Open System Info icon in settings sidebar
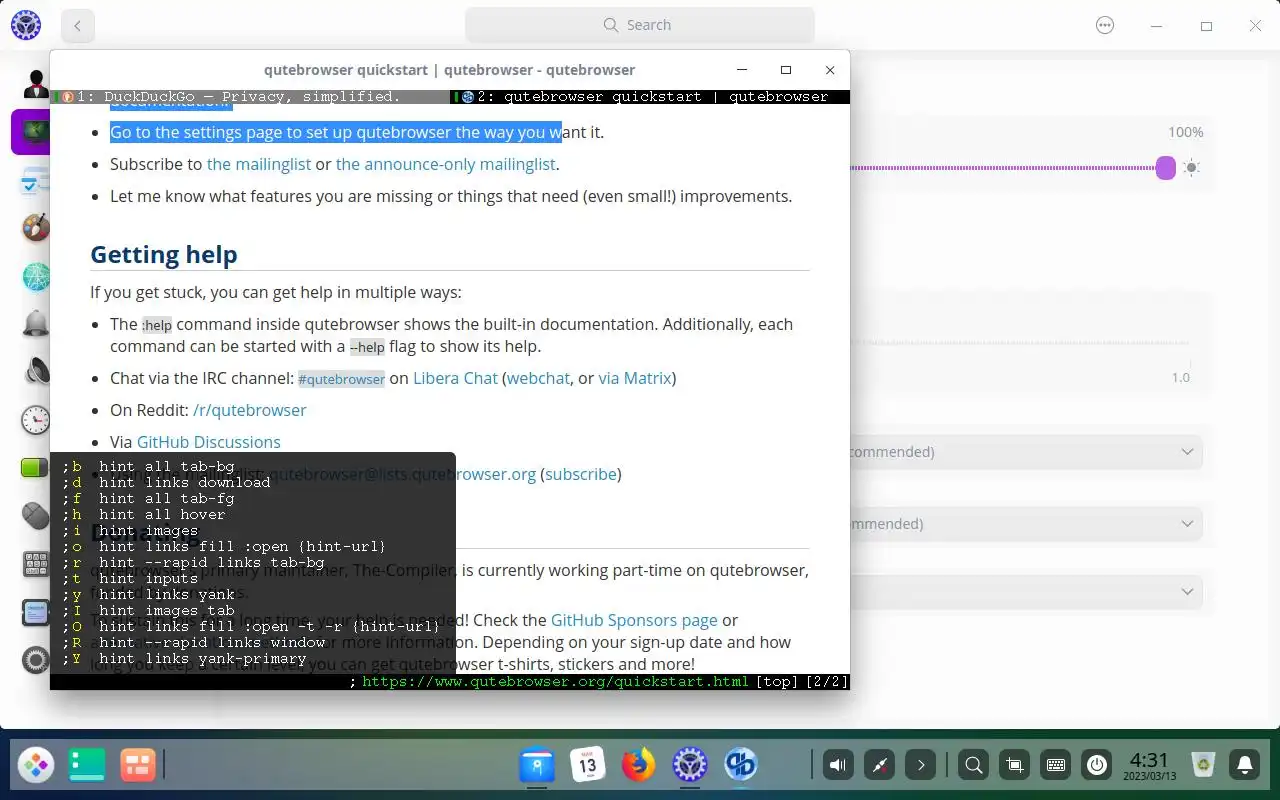The height and width of the screenshot is (800, 1280). (x=36, y=612)
